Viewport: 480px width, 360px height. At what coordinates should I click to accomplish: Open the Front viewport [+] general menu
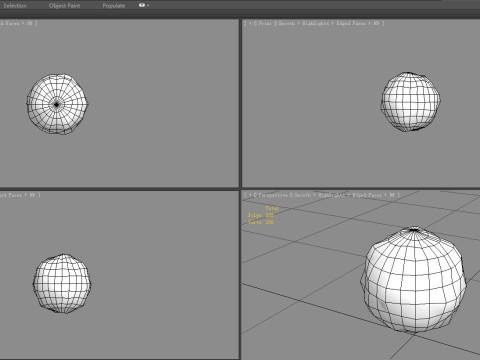250,23
